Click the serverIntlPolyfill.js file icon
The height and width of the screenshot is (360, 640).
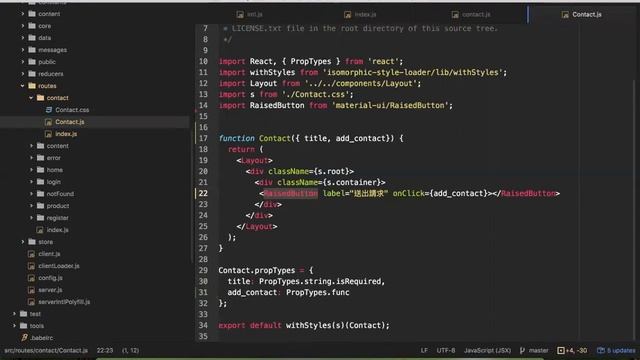tap(31, 302)
